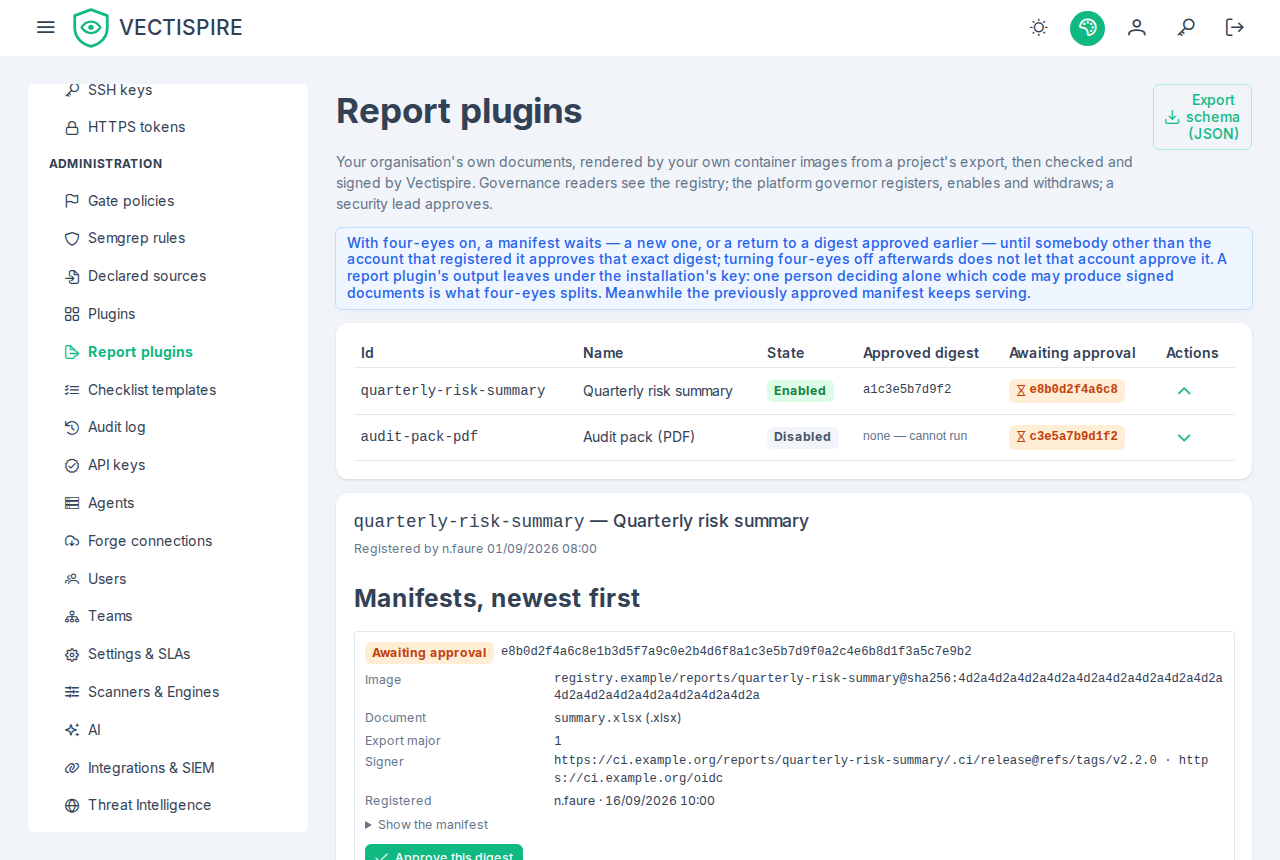The width and height of the screenshot is (1280, 860).
Task: Click the Report plugins export icon
Action: (x=72, y=352)
